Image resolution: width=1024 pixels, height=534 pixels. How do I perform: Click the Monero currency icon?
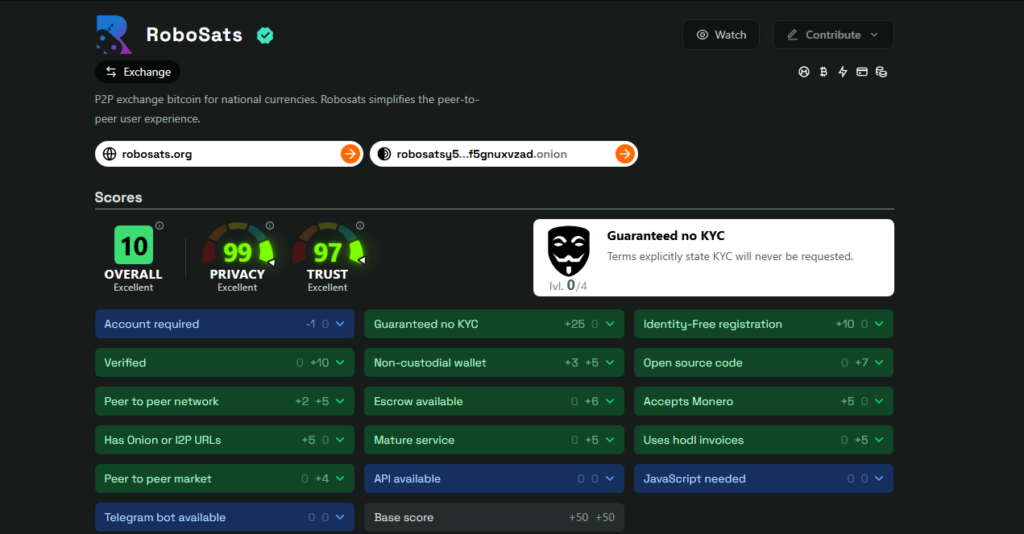pyautogui.click(x=803, y=72)
